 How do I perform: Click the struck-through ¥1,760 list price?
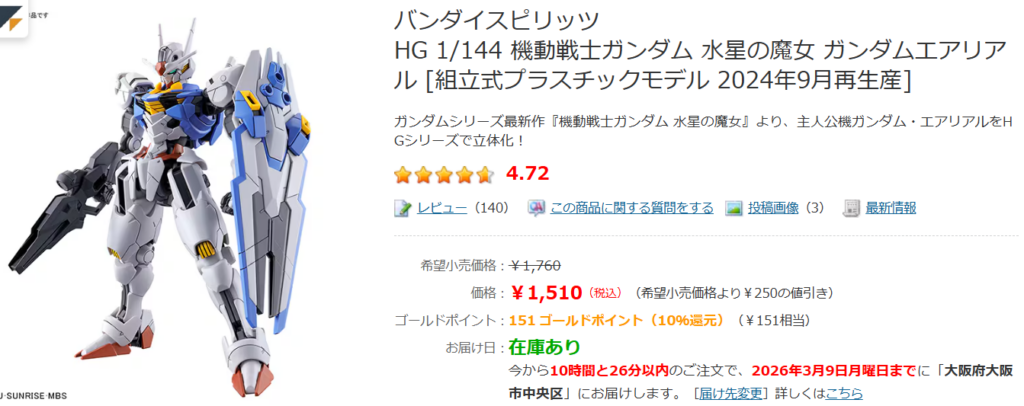point(535,265)
